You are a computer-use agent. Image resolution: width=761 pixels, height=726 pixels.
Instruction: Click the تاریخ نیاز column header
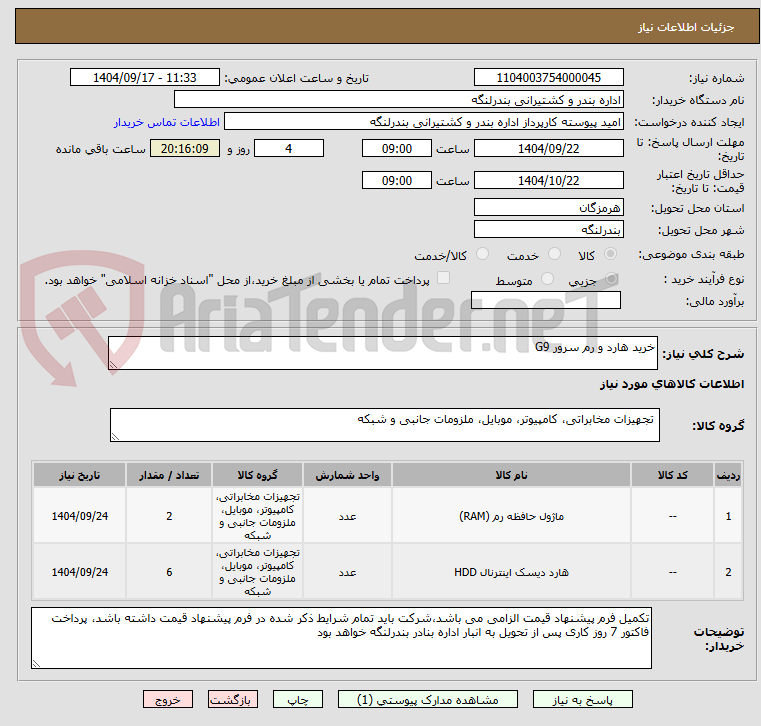point(80,475)
